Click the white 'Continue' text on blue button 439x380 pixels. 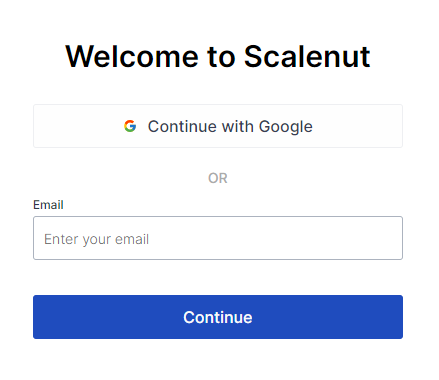click(218, 317)
